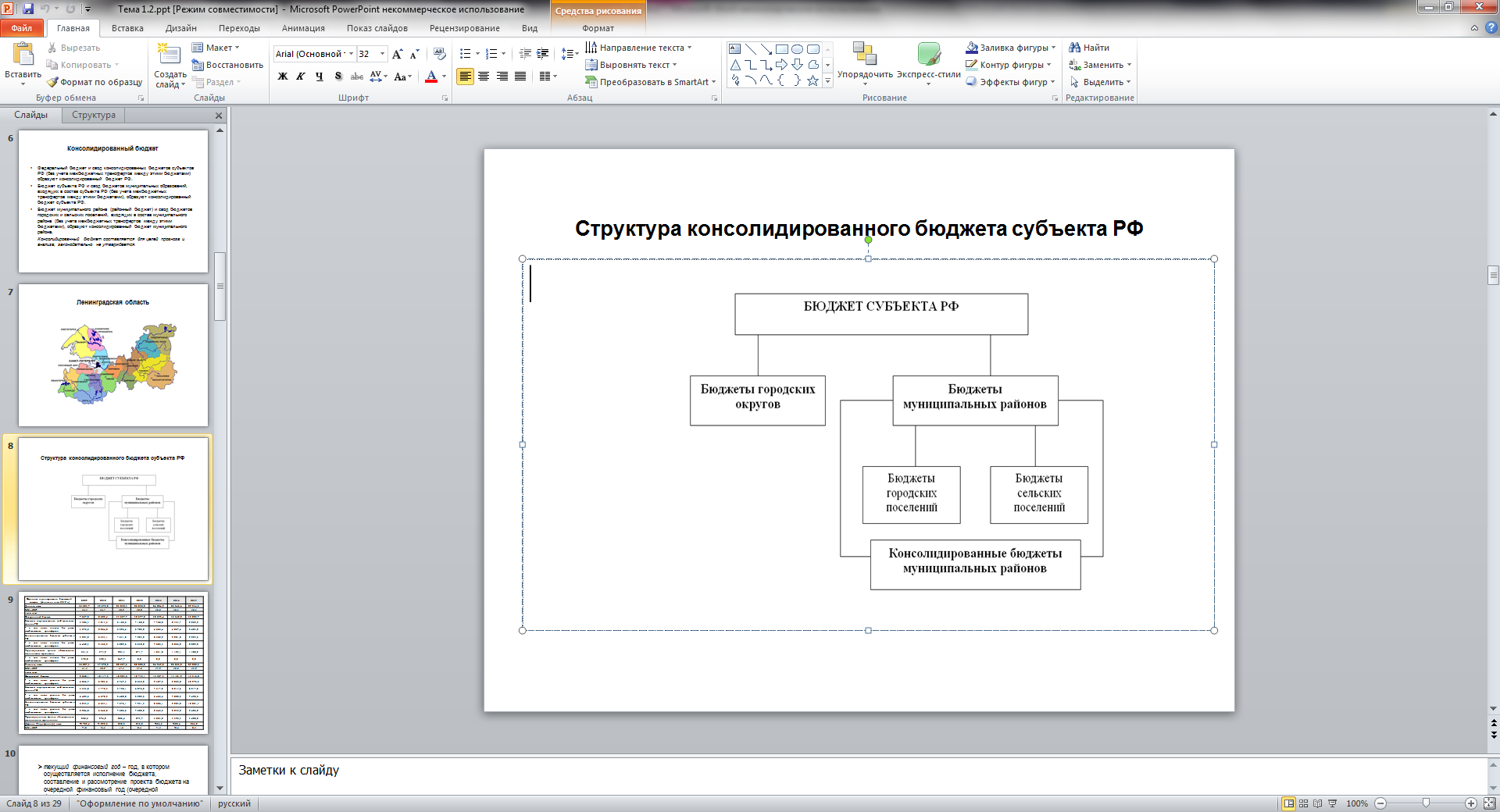Toggle Center text alignment
1500x812 pixels.
coord(484,76)
